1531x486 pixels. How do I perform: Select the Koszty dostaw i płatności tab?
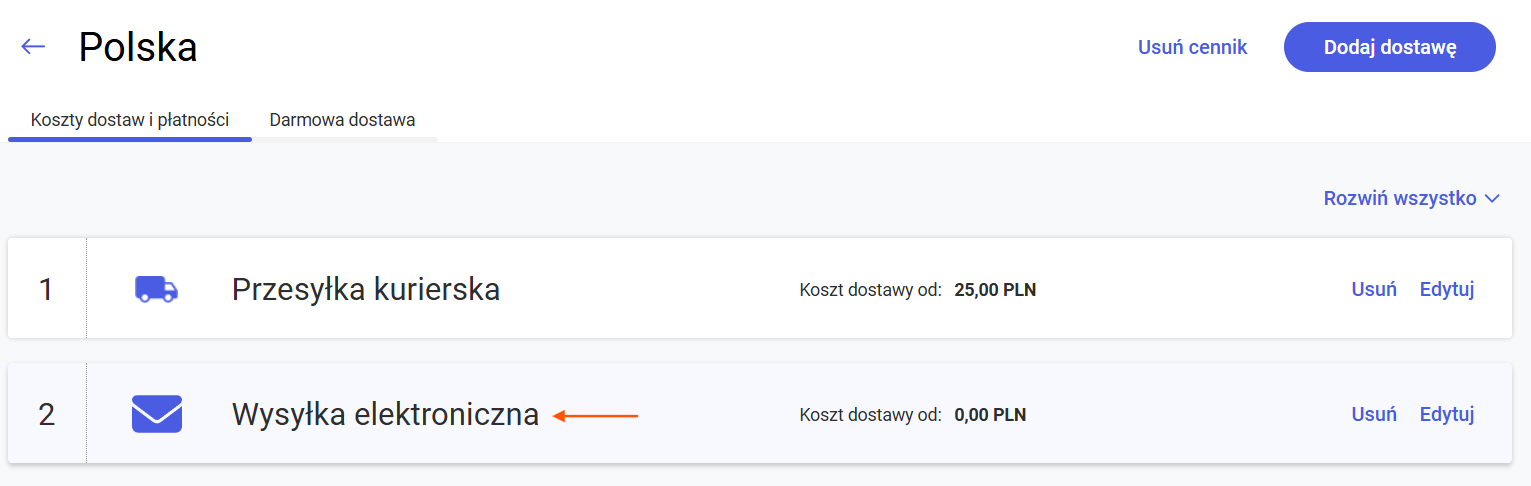click(x=130, y=120)
